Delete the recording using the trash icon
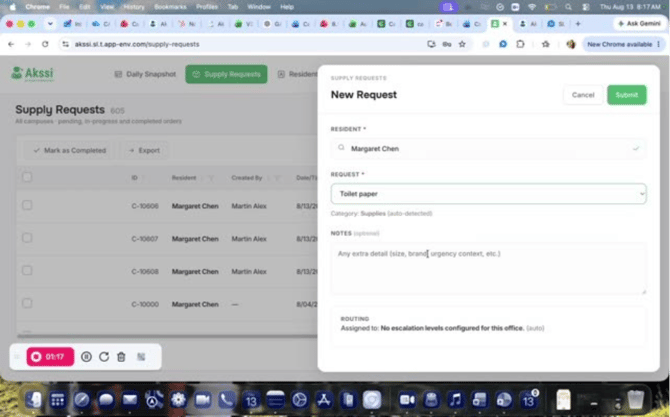 point(121,357)
